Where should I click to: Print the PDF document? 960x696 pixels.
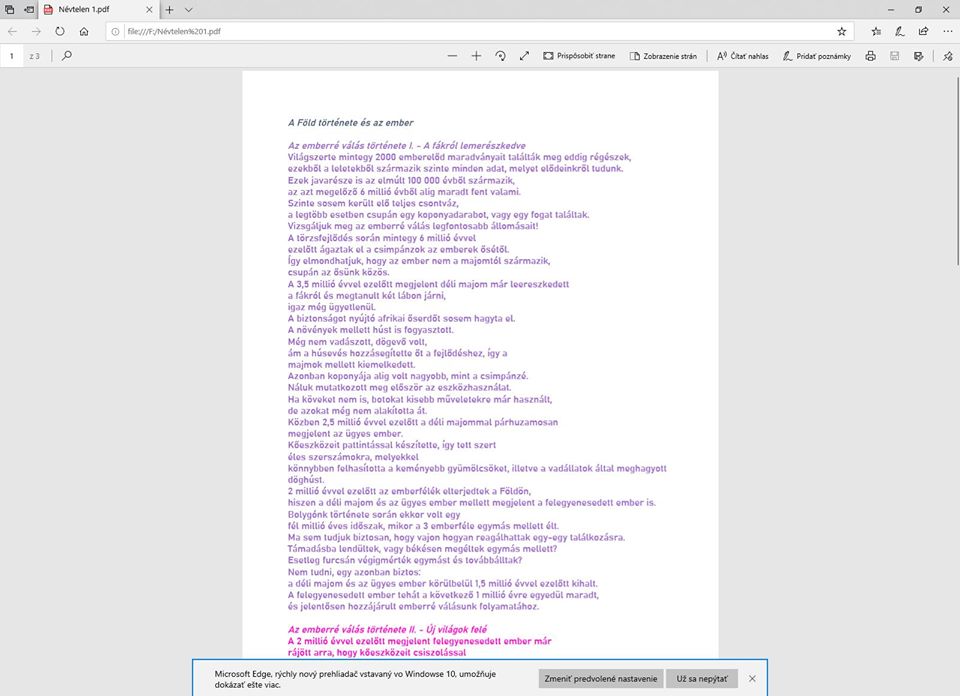coord(871,56)
